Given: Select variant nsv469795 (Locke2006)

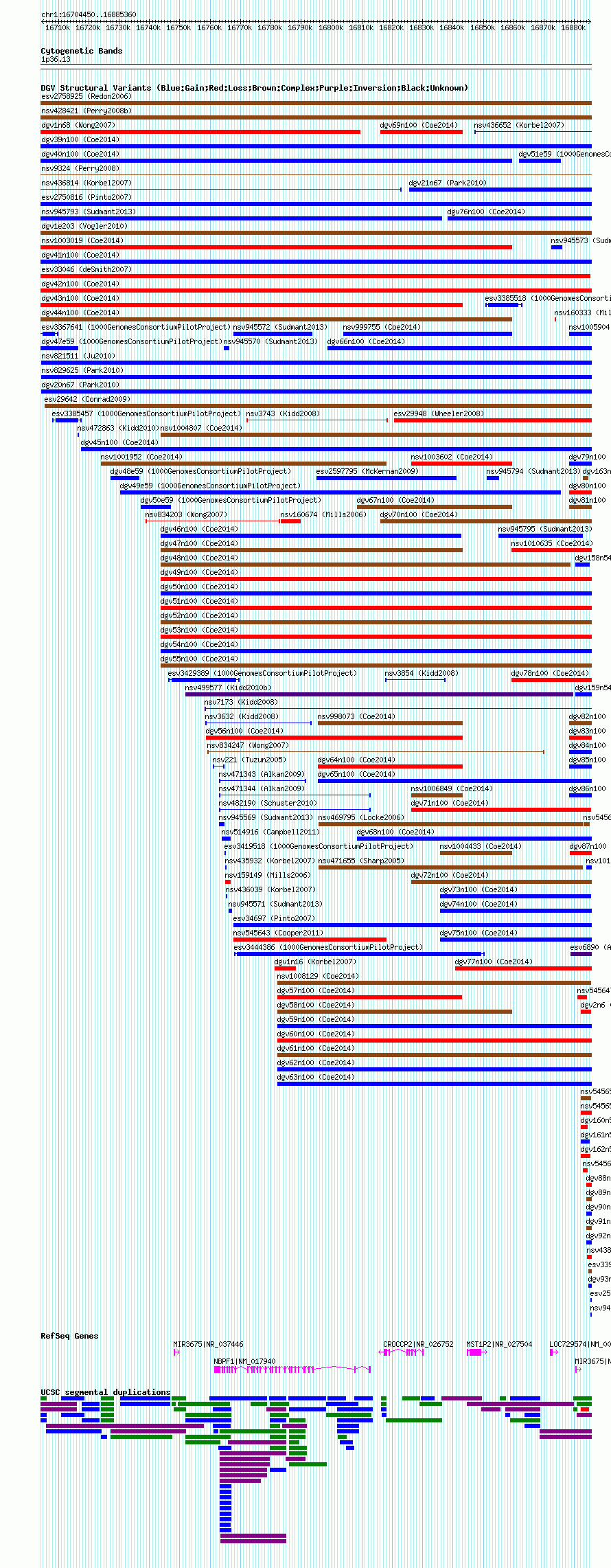Looking at the screenshot, I should [361, 817].
